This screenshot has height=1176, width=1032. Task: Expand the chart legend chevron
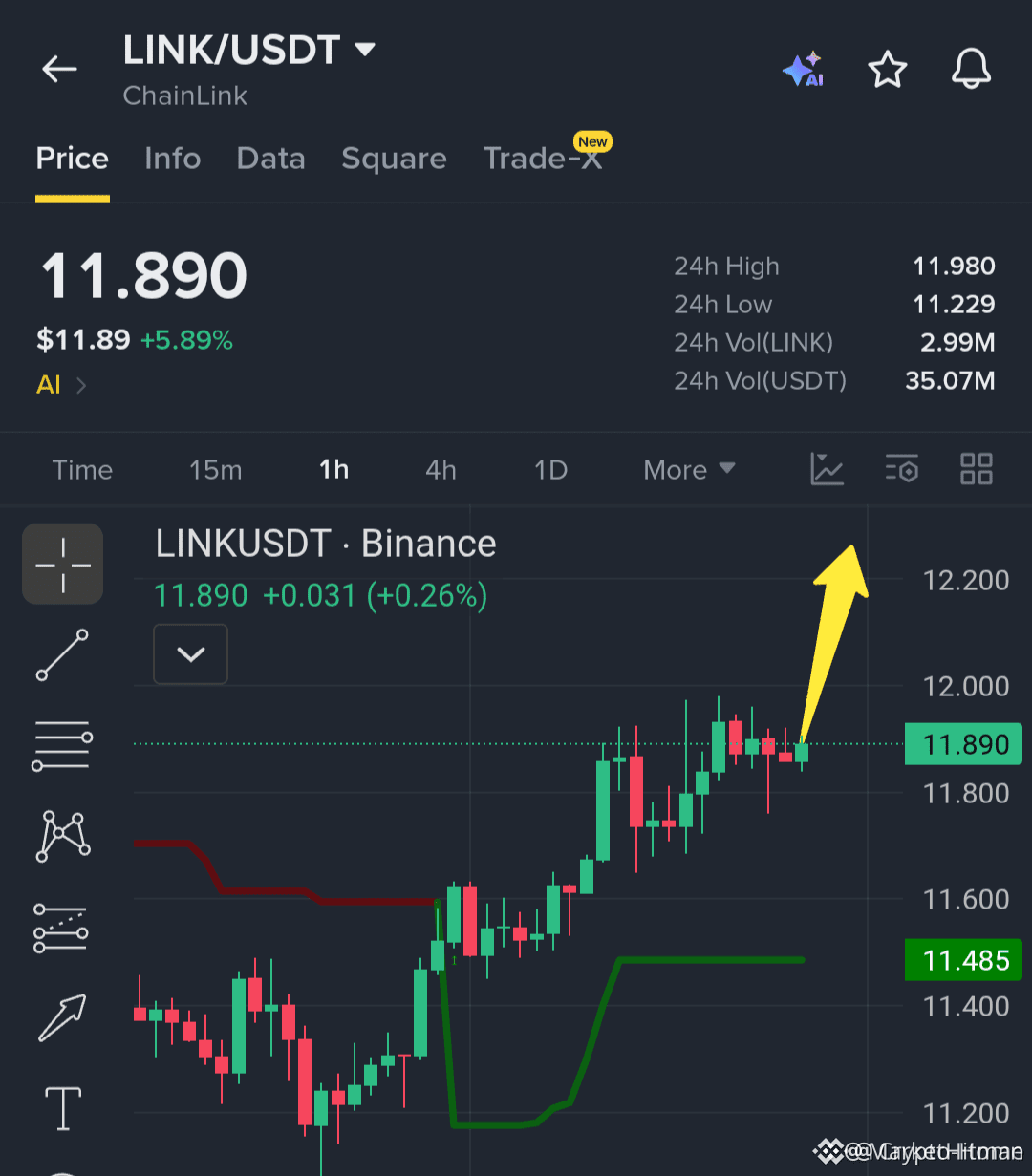191,654
